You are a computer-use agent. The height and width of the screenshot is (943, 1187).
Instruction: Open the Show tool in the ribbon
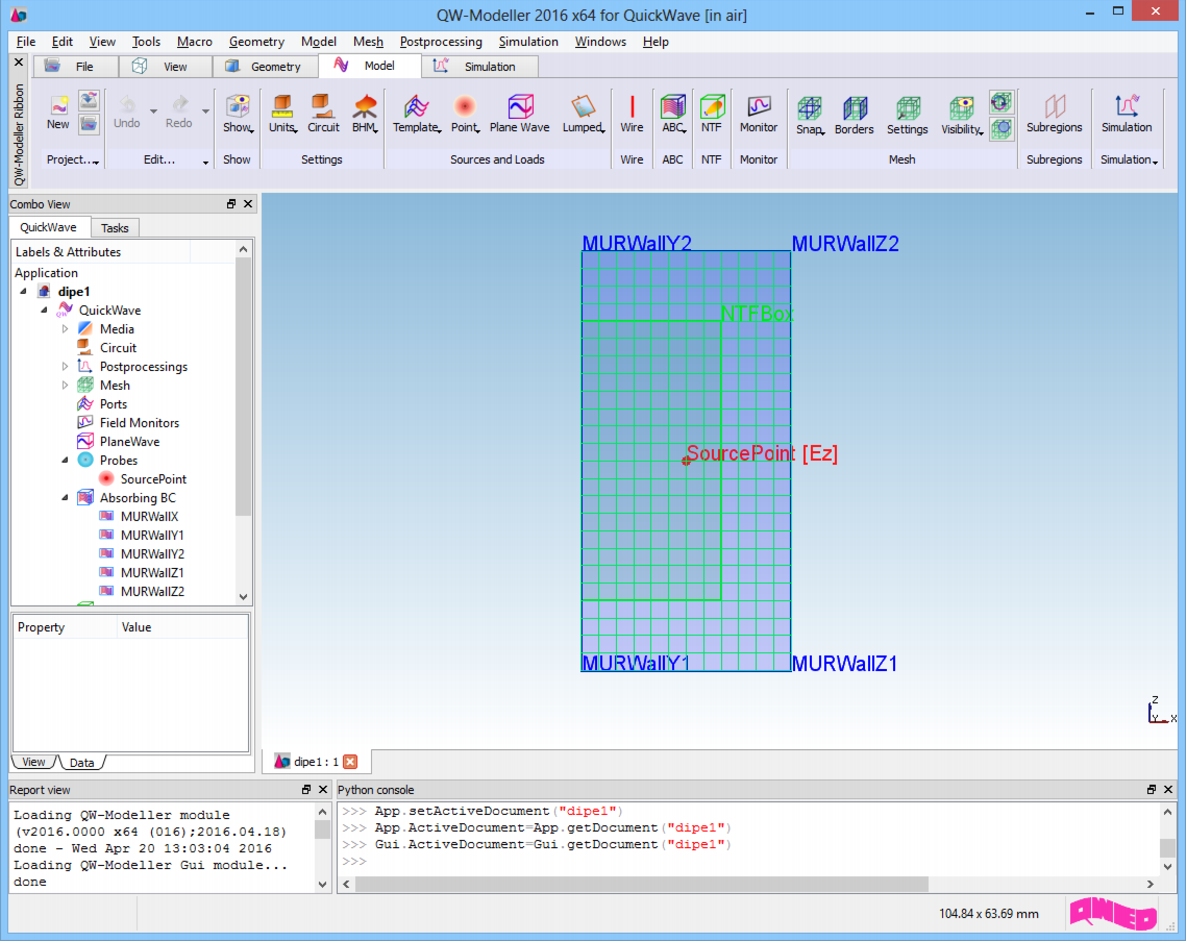[x=237, y=114]
